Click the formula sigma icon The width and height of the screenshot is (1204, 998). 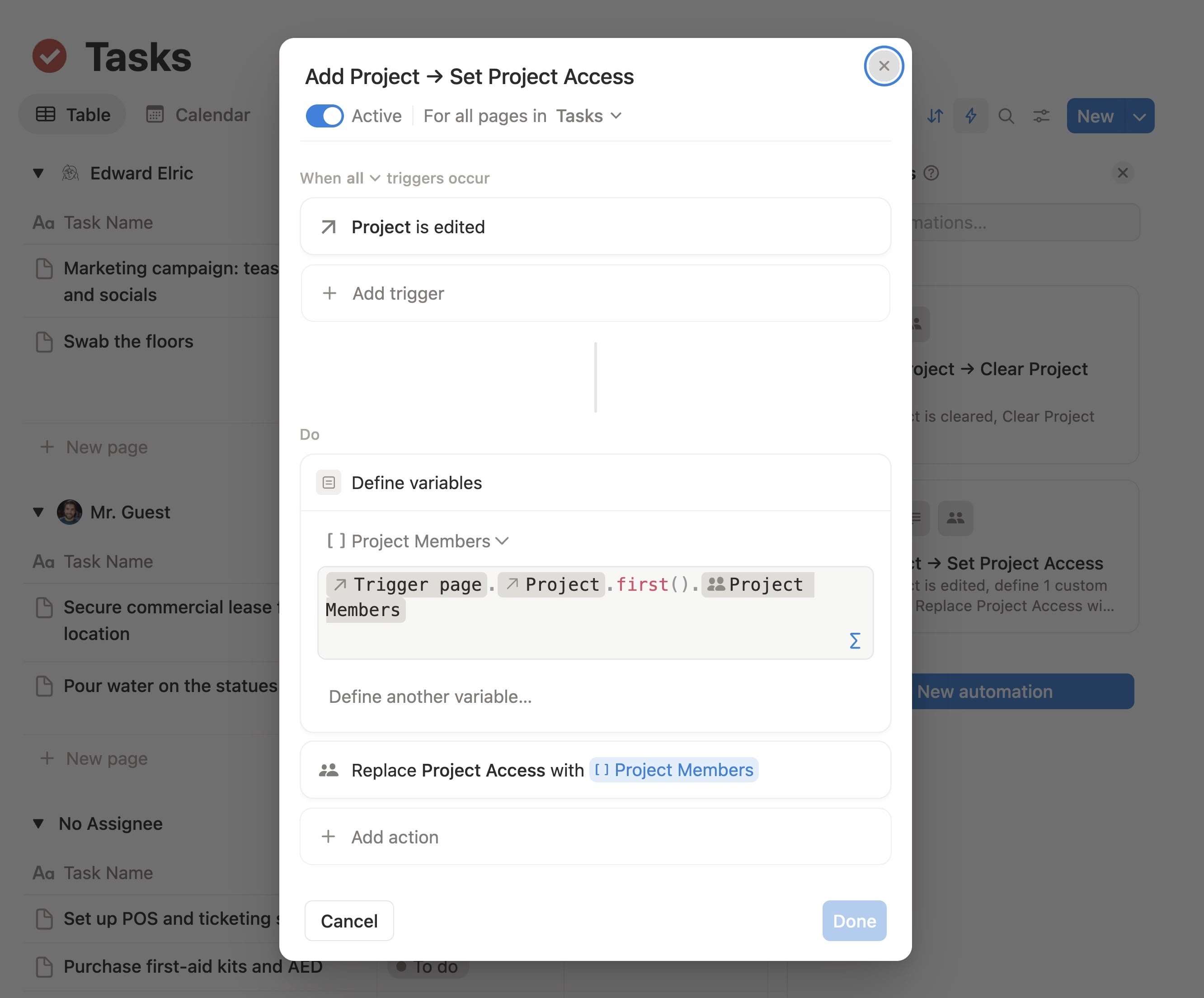854,640
